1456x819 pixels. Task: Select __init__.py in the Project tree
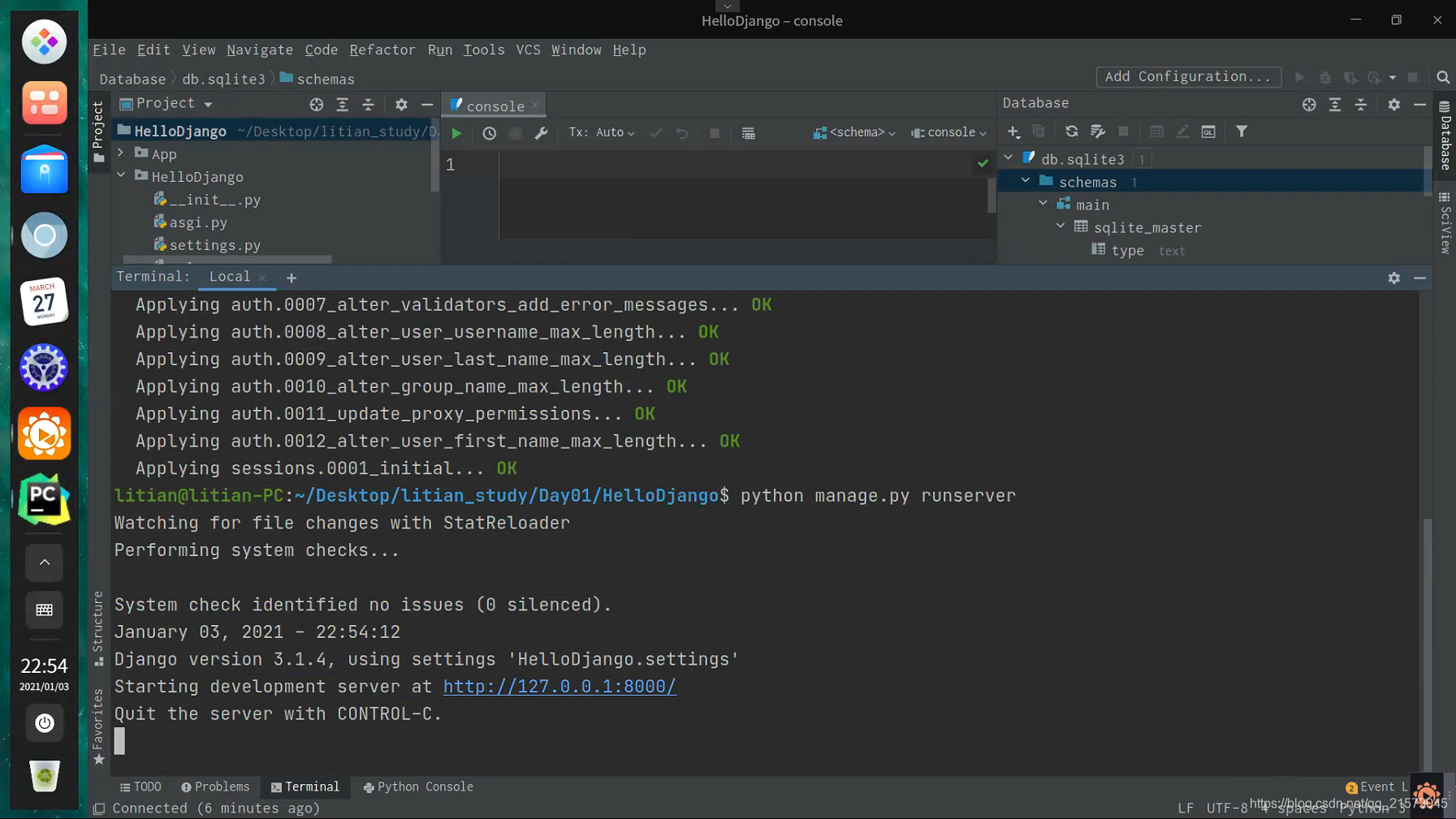coord(214,199)
